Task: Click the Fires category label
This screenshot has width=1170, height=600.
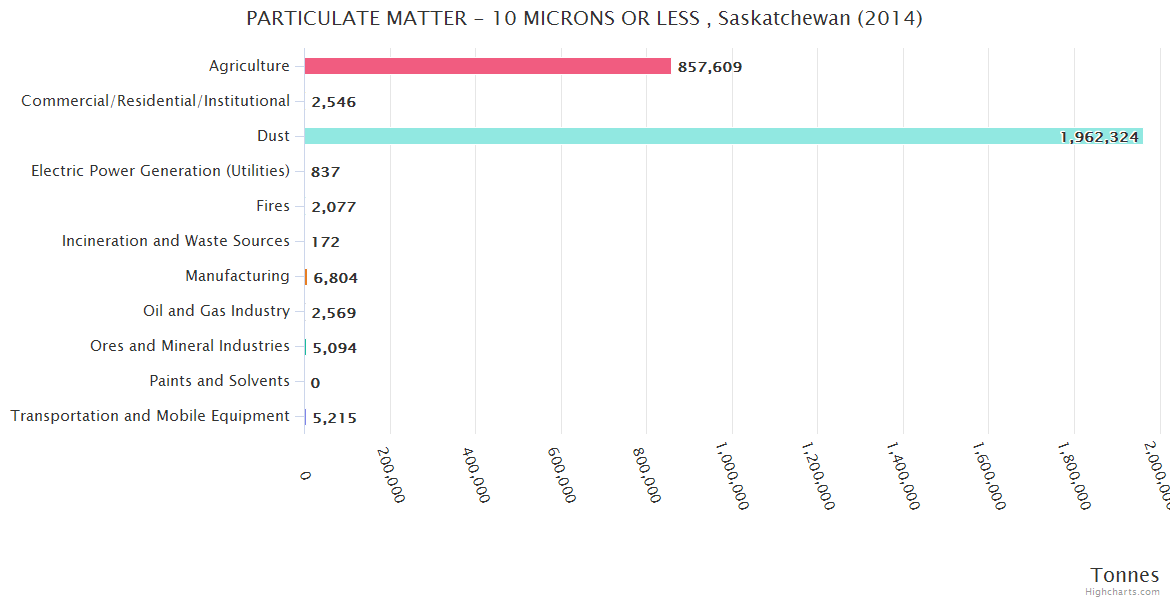Action: pyautogui.click(x=273, y=206)
